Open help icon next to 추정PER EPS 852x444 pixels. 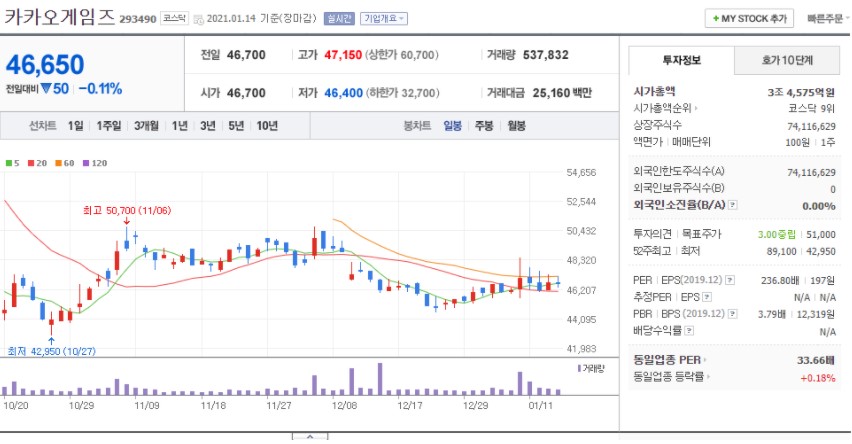tap(707, 297)
